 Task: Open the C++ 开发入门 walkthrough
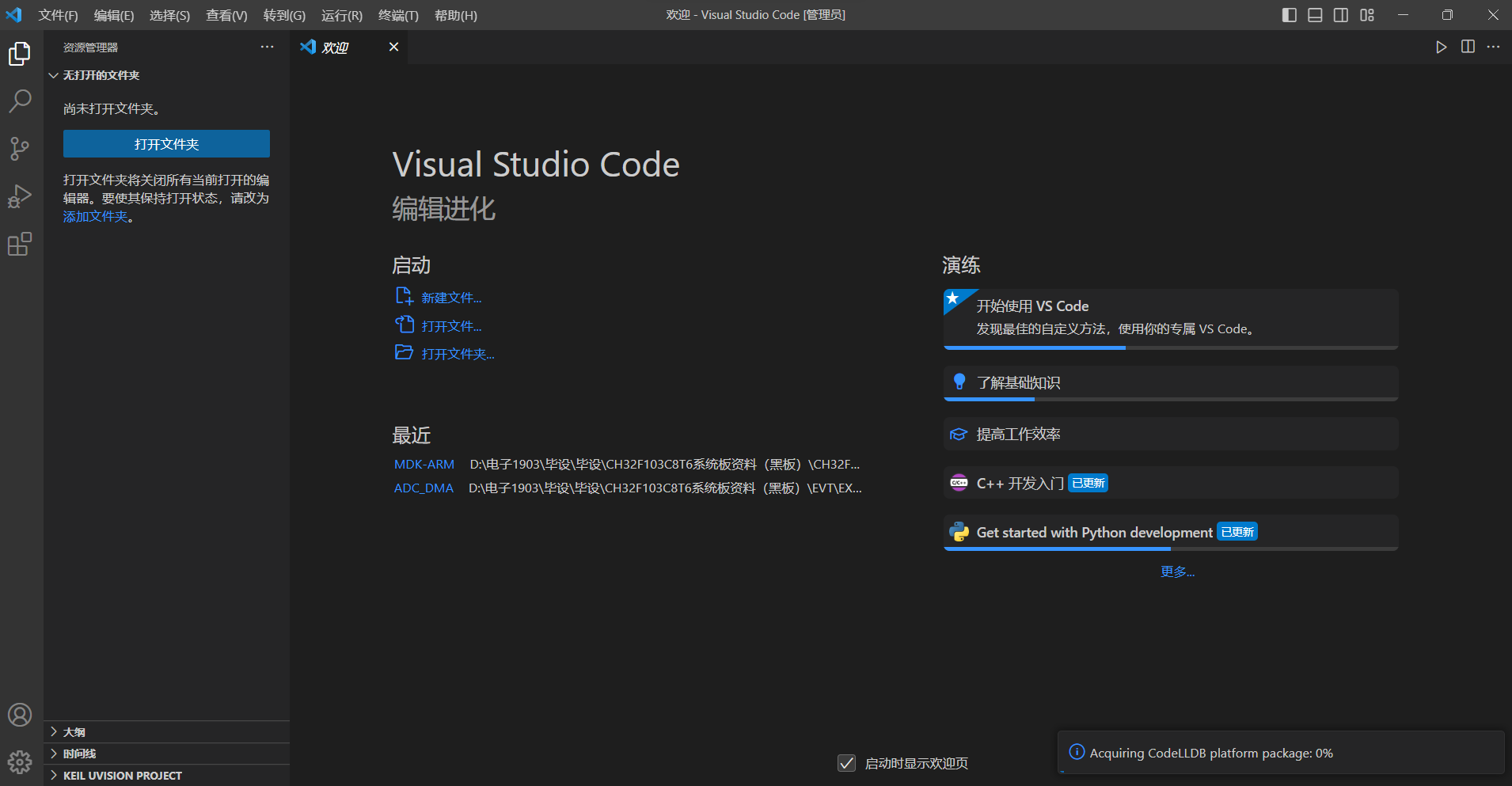[1171, 483]
